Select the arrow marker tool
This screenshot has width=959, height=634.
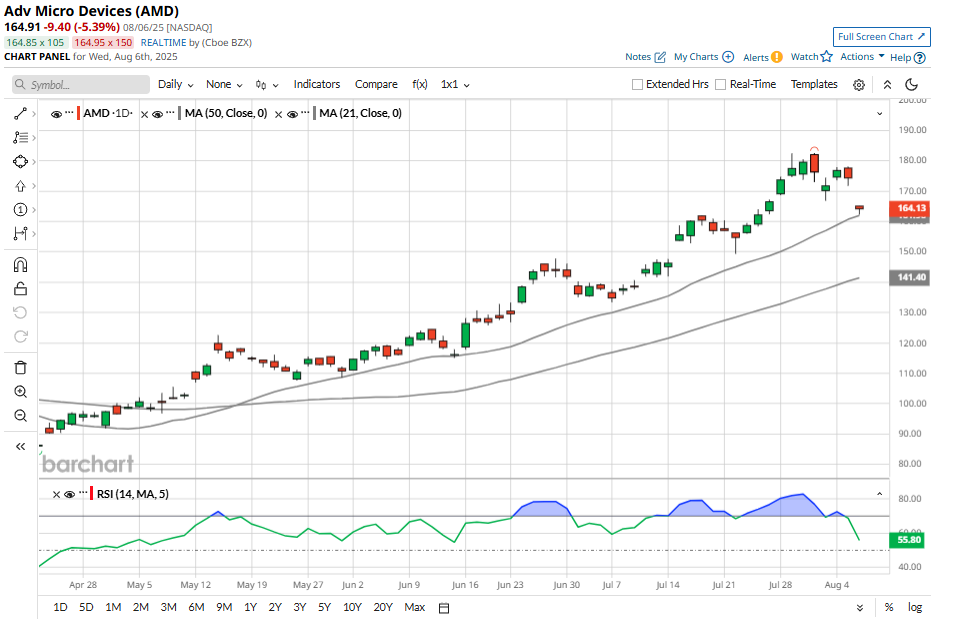point(20,186)
